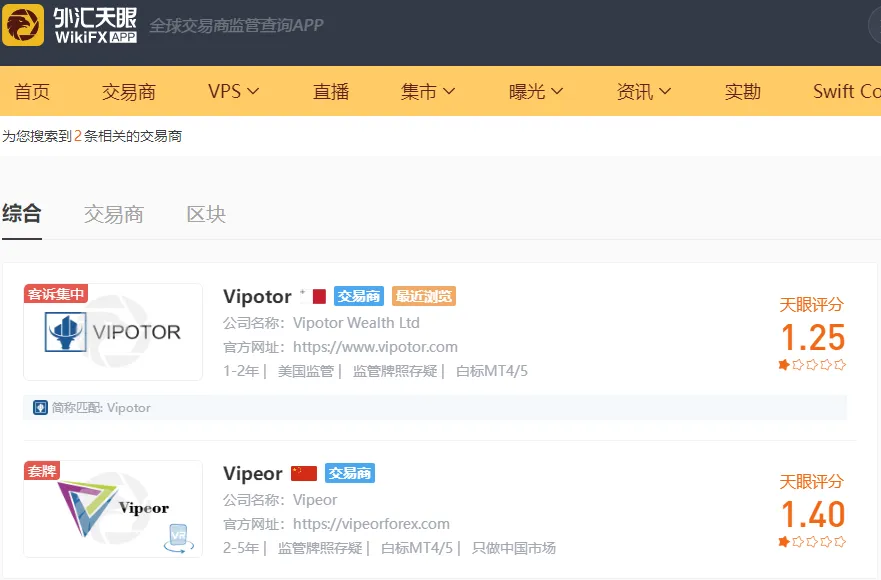The width and height of the screenshot is (881, 580).
Task: Click the 只做中国市场 label for Vipeor
Action: coord(514,548)
